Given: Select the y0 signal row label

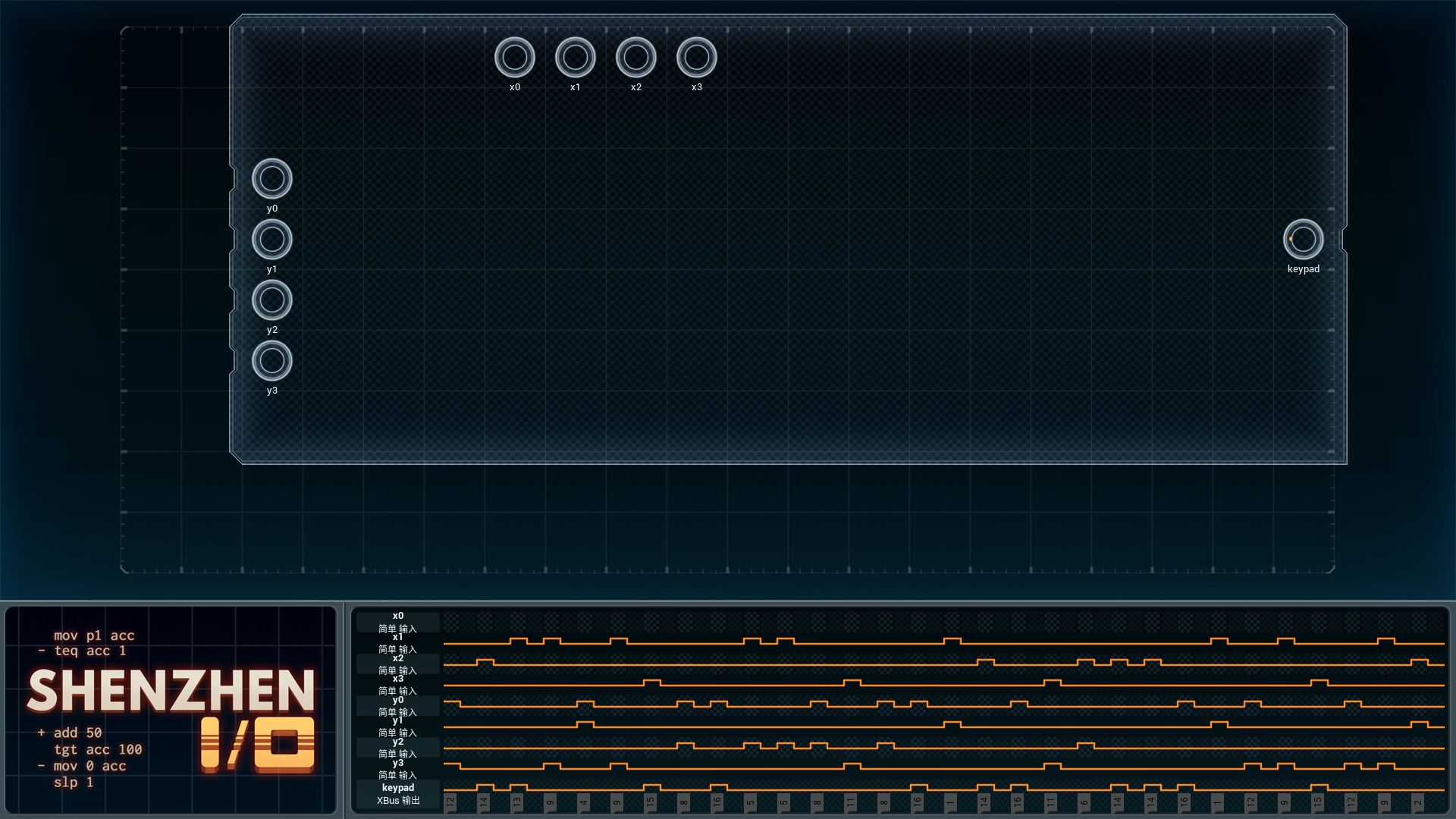Looking at the screenshot, I should (398, 706).
